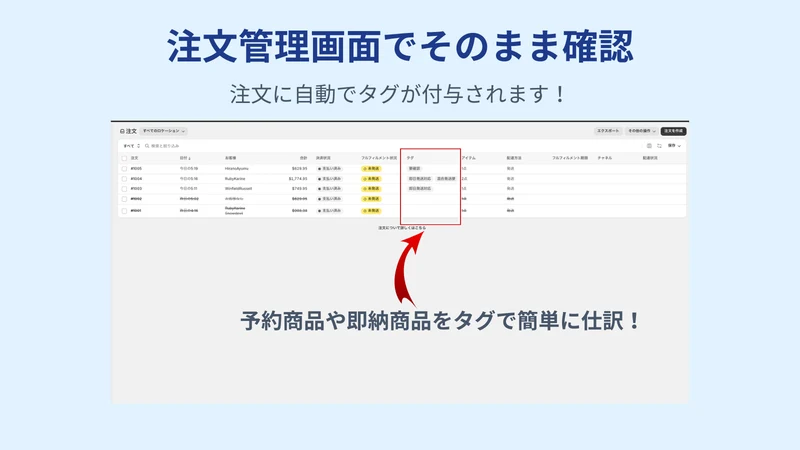Click the アイテム column header
The width and height of the screenshot is (800, 450).
[x=468, y=158]
